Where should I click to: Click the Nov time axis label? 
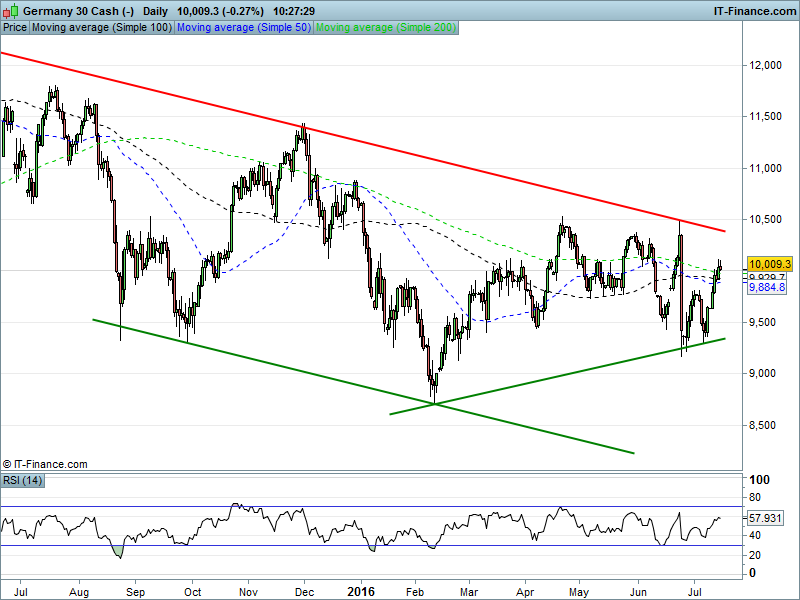point(248,592)
